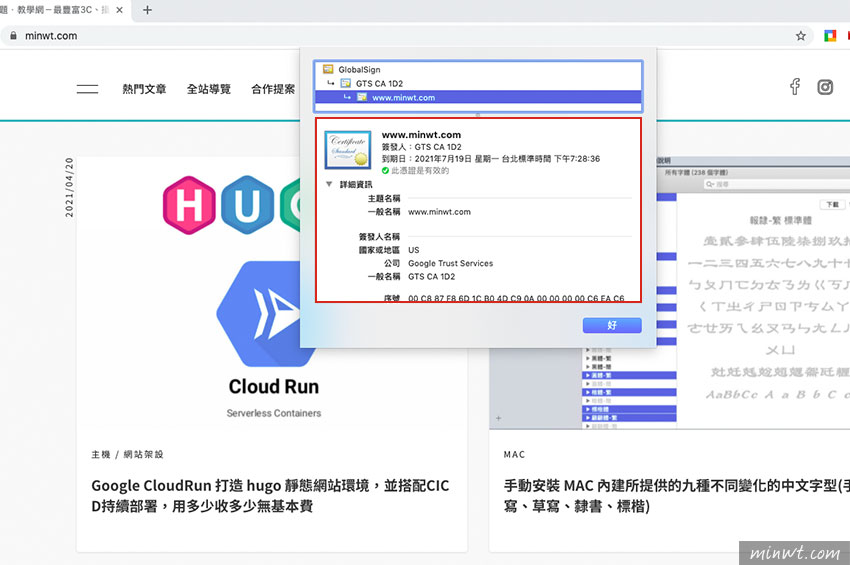Viewport: 850px width, 565px height.
Task: Click the bold www.minwt.com certificate title
Action: pos(421,134)
